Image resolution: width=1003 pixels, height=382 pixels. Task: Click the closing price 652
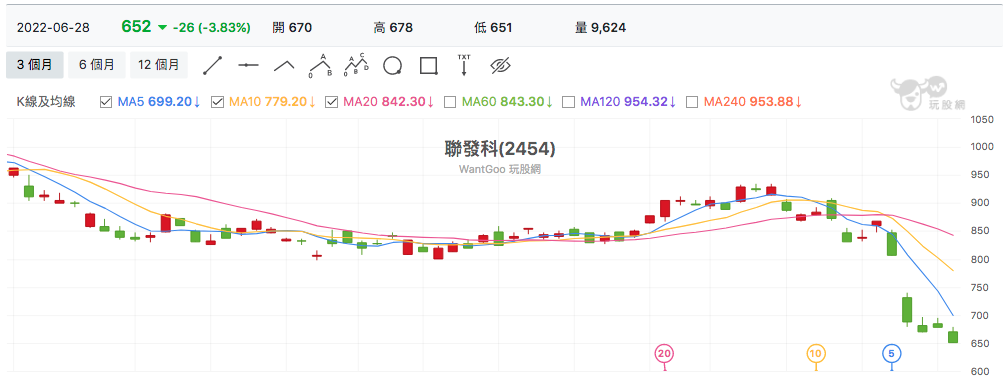(136, 27)
